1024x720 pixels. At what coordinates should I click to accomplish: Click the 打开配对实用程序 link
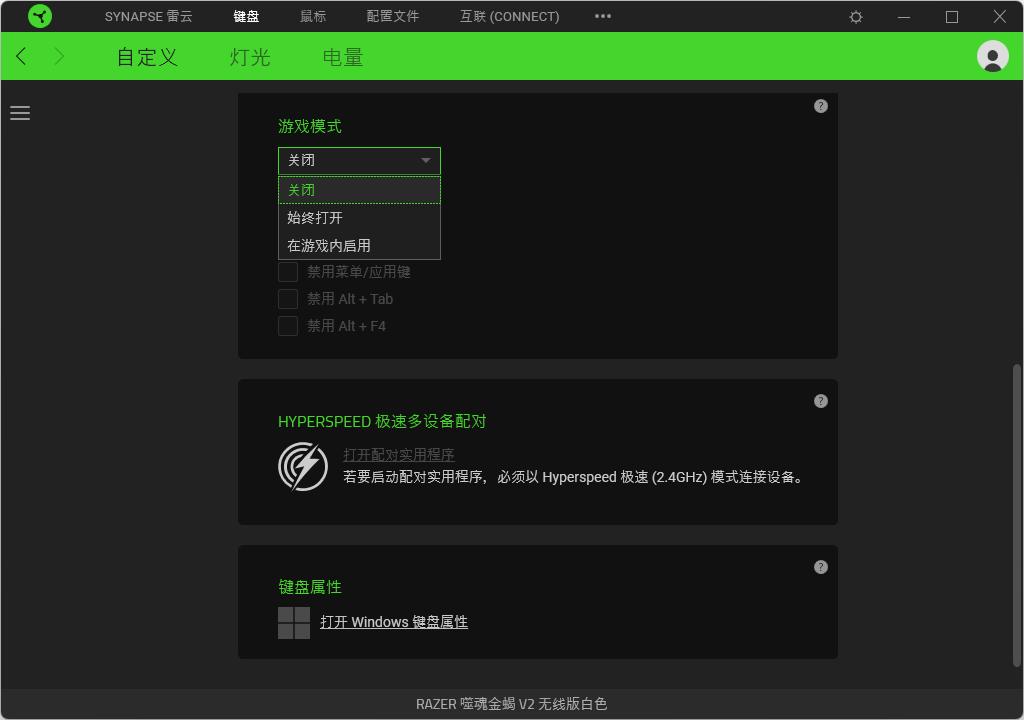click(x=398, y=454)
